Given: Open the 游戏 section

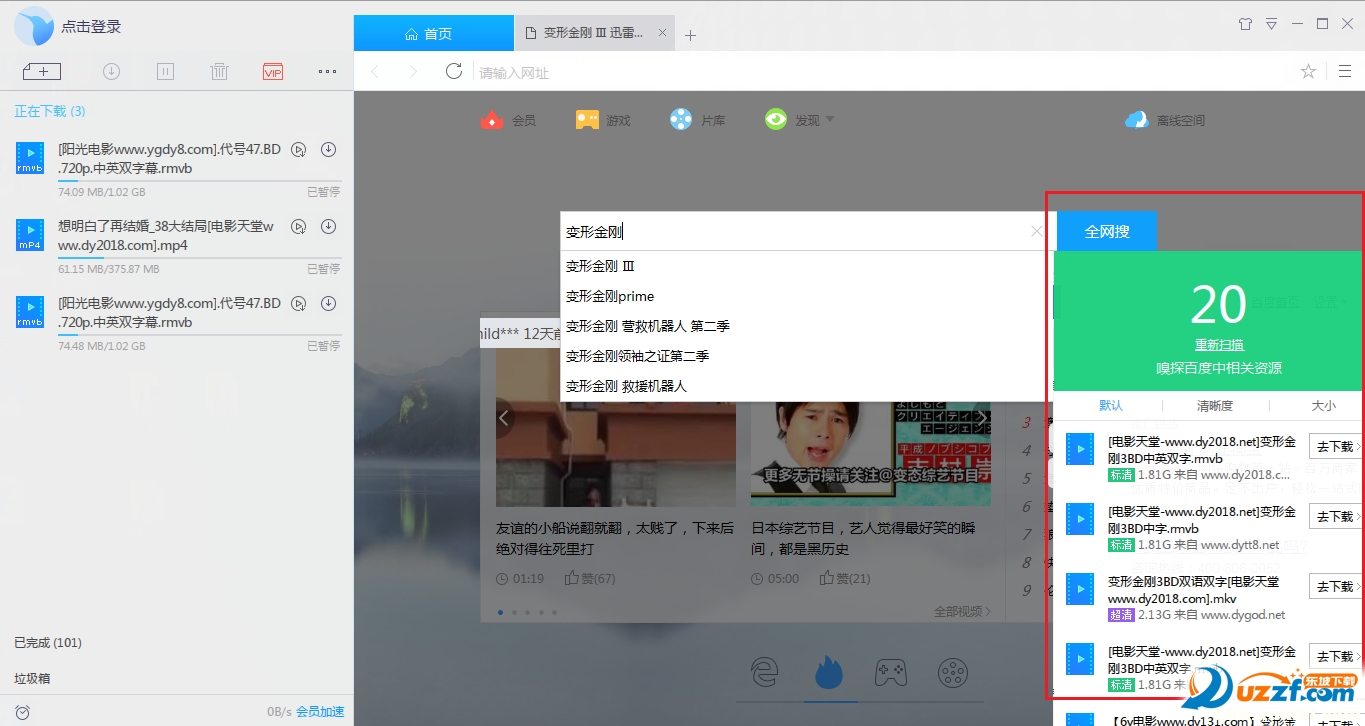Looking at the screenshot, I should (603, 120).
